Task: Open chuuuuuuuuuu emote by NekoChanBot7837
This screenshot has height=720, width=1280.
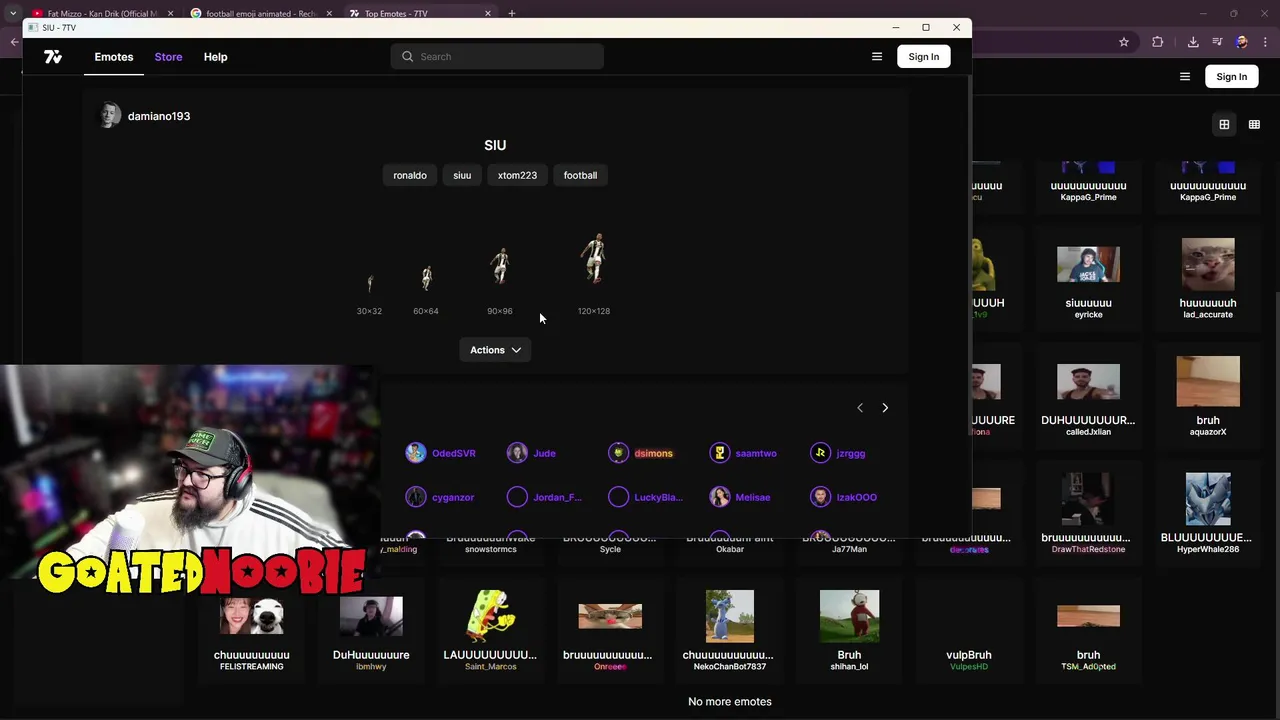Action: click(730, 630)
